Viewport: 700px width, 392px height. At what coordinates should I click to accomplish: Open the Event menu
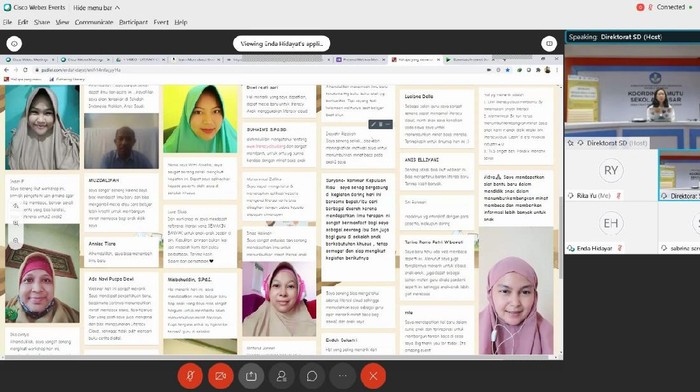point(161,22)
